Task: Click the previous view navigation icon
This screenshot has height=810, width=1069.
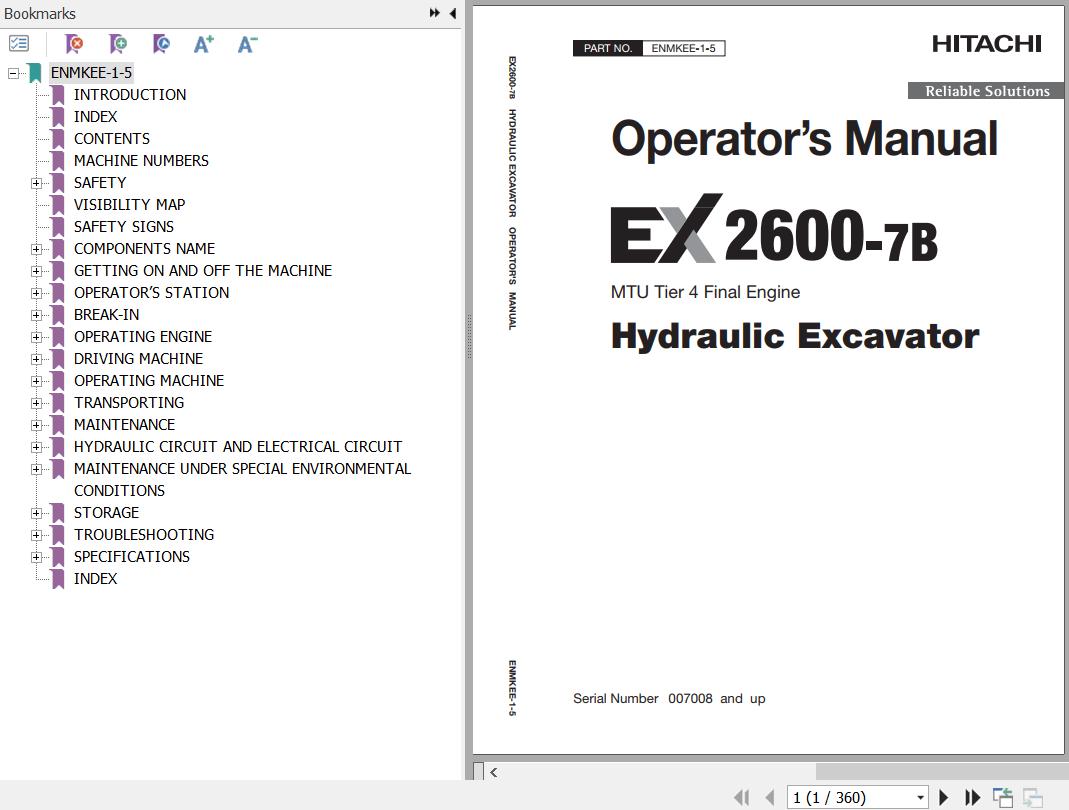Action: (x=1003, y=797)
